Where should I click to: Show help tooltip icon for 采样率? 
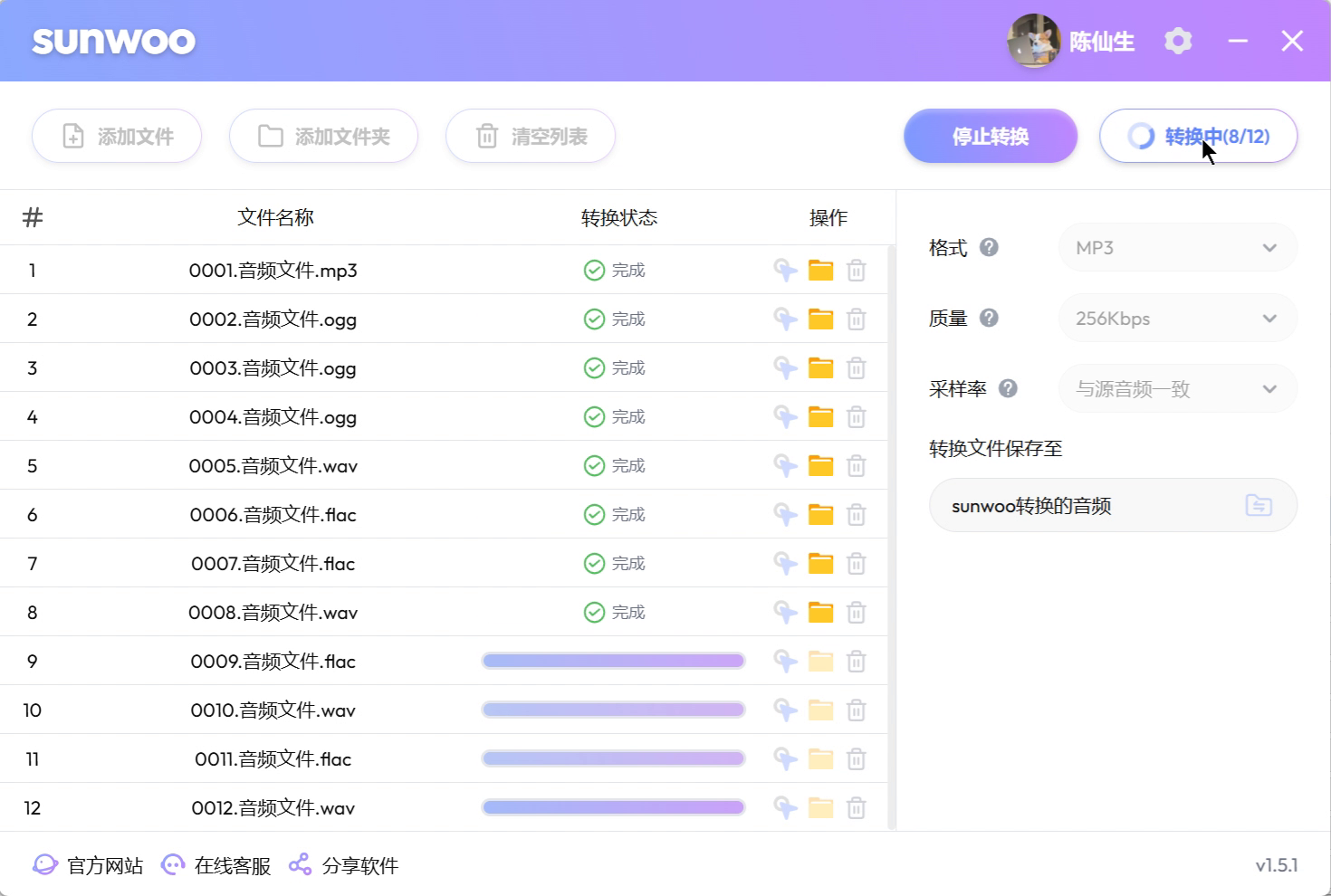pyautogui.click(x=1008, y=388)
